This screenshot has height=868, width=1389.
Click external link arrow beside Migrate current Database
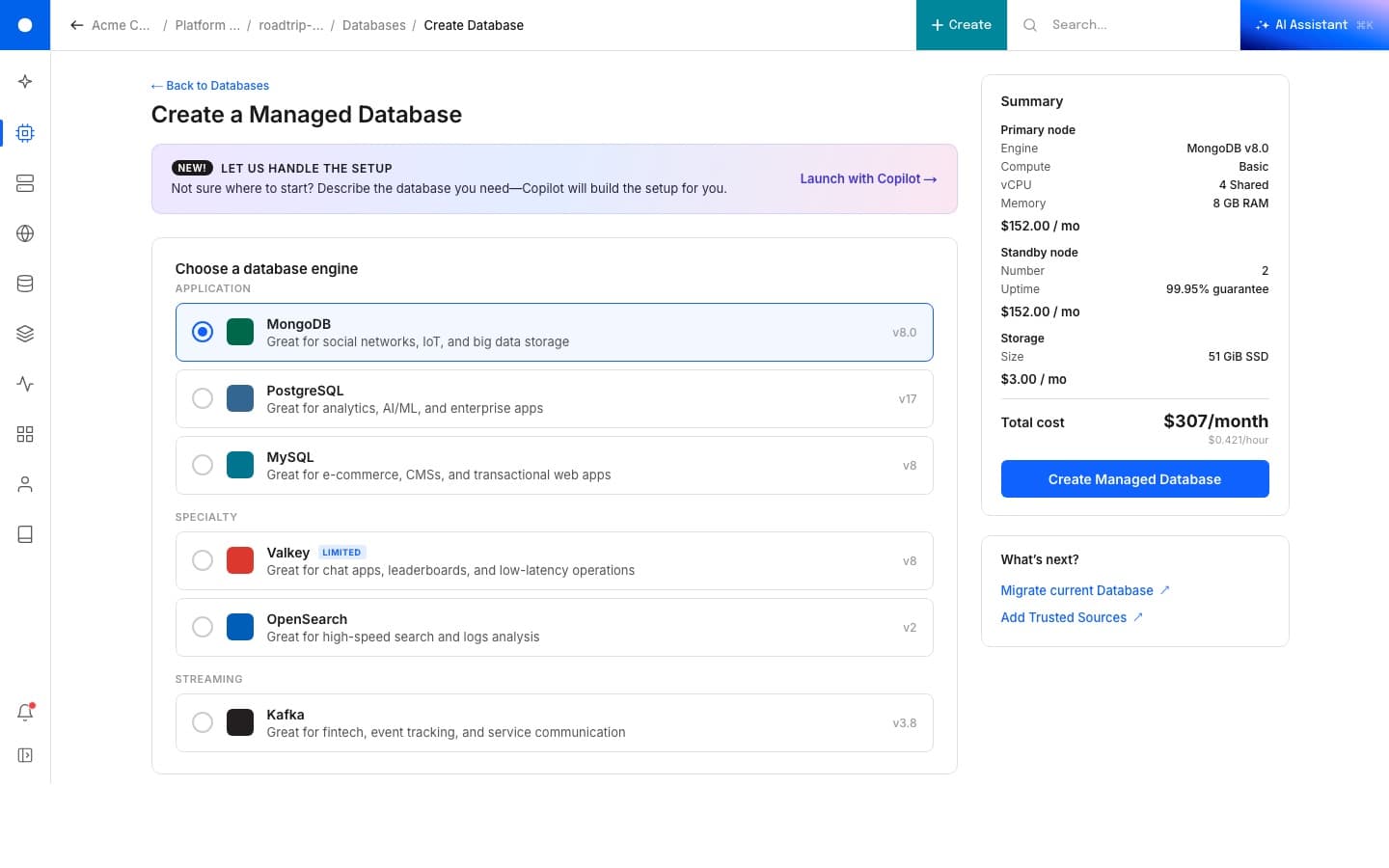coord(1165,589)
